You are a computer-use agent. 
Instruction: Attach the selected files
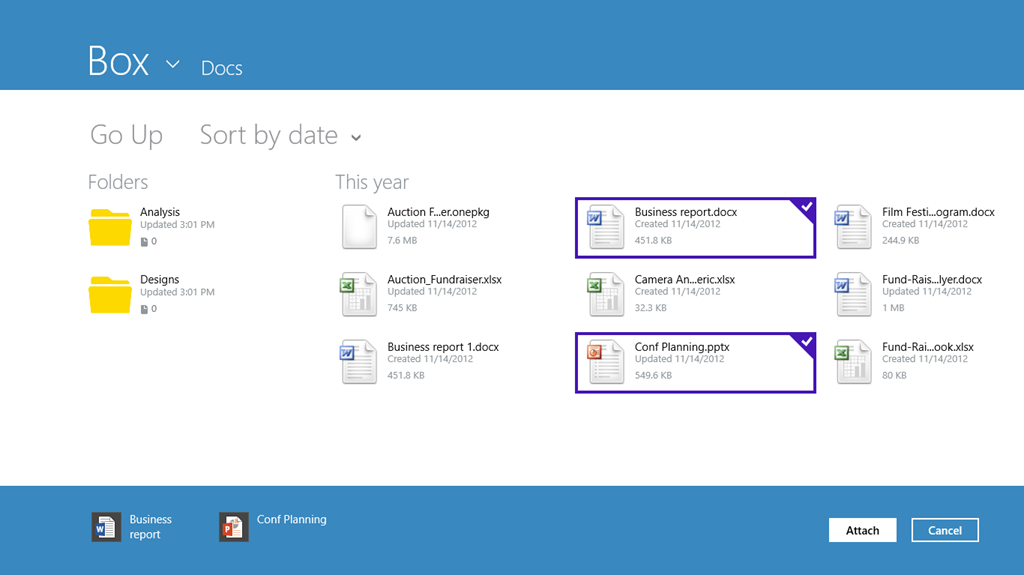862,530
